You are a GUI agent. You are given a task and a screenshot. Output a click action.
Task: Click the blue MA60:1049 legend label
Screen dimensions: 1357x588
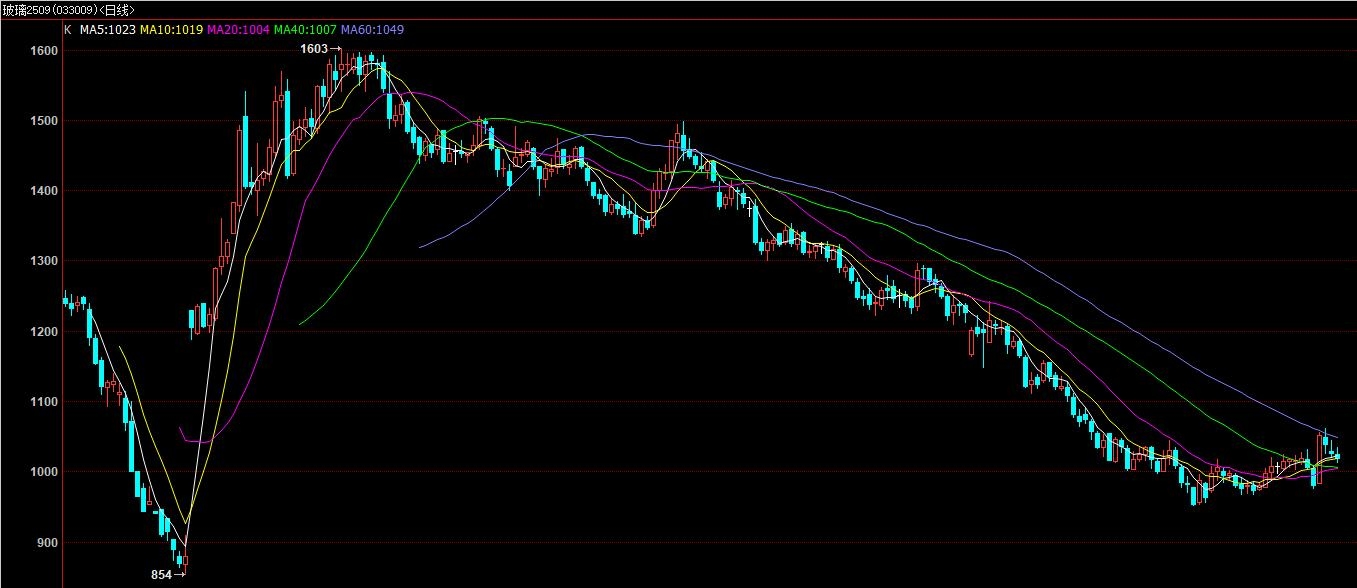372,29
